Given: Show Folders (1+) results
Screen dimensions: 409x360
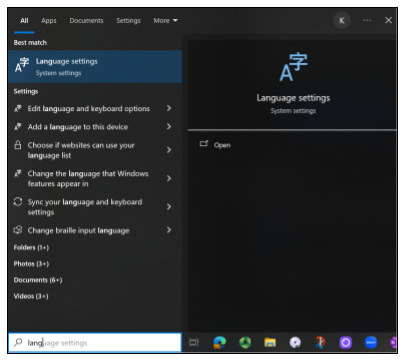Looking at the screenshot, I should click(x=31, y=248).
